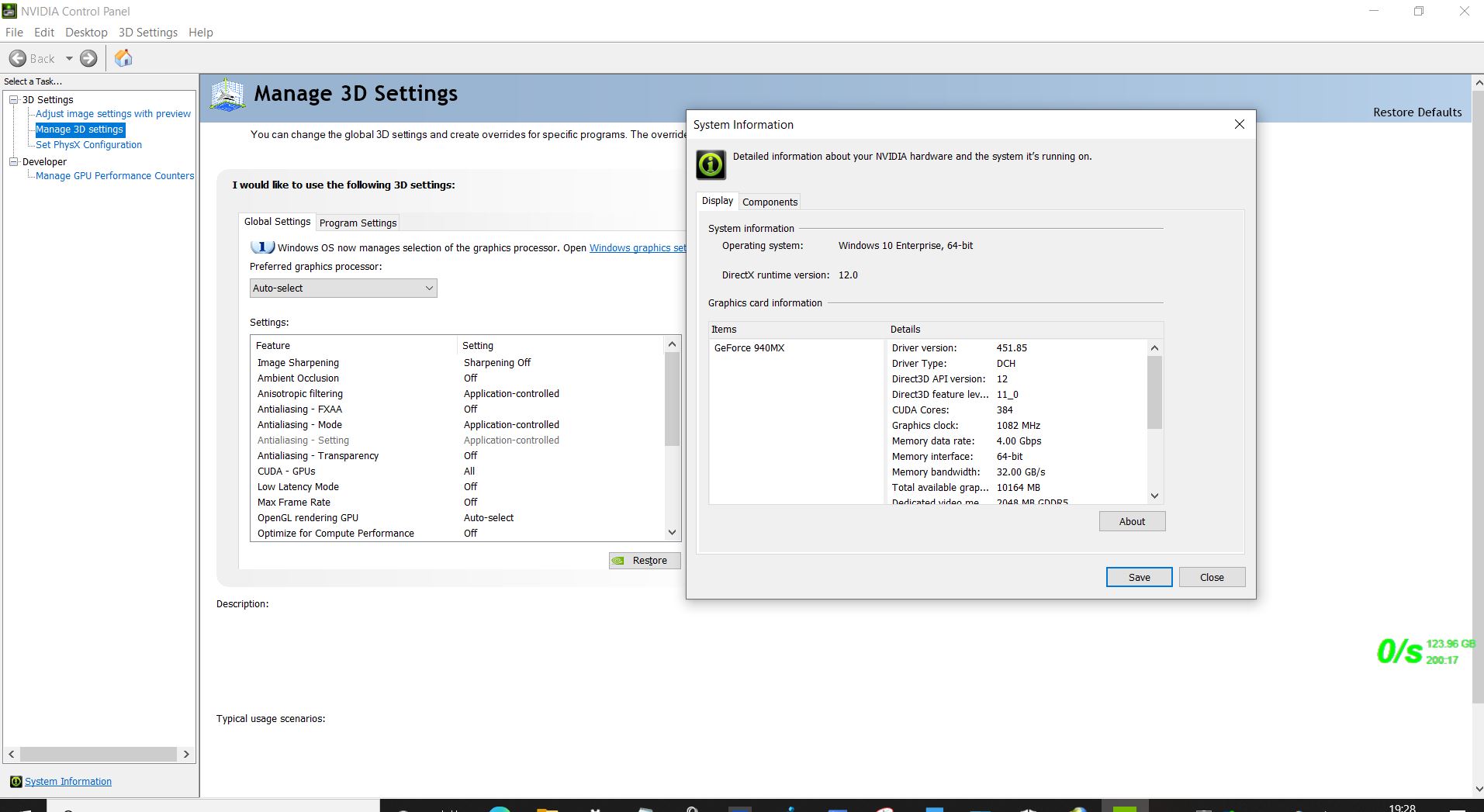Click the Home icon in toolbar
The width and height of the screenshot is (1484, 812).
point(123,58)
